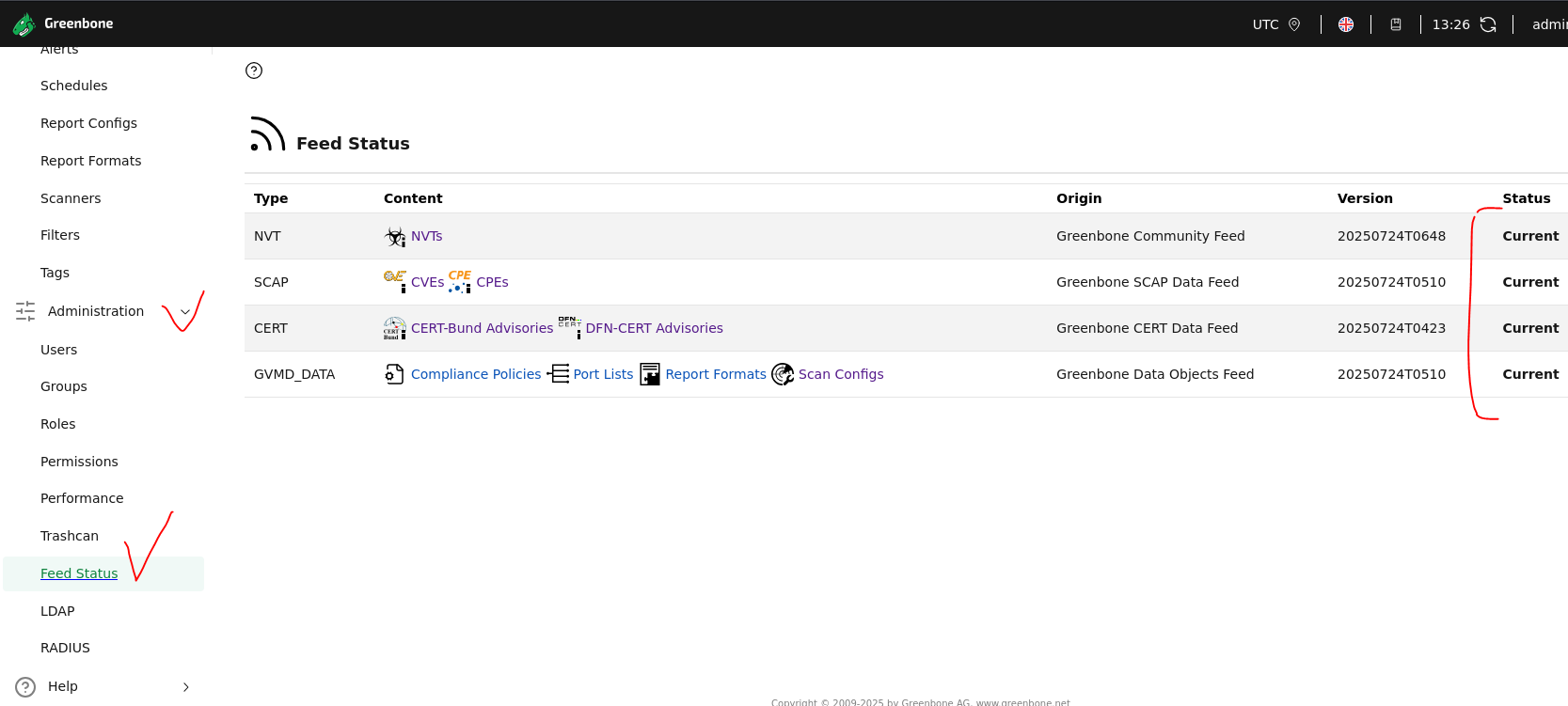Click the Compliance Policies icon
The width and height of the screenshot is (1568, 706).
tap(395, 374)
